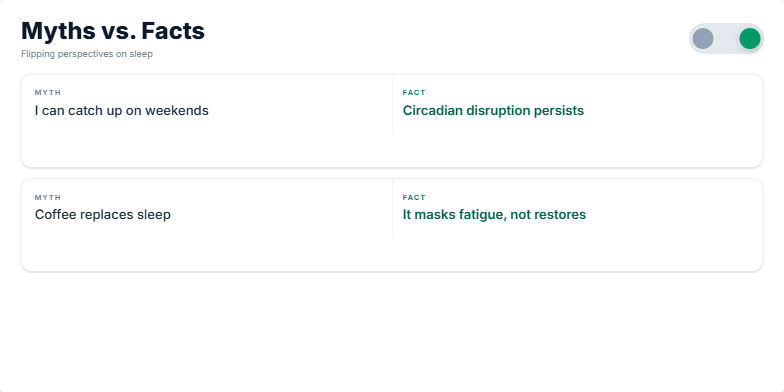784x392 pixels.
Task: Click the fact "Circadian disruption persists"
Action: click(x=493, y=110)
